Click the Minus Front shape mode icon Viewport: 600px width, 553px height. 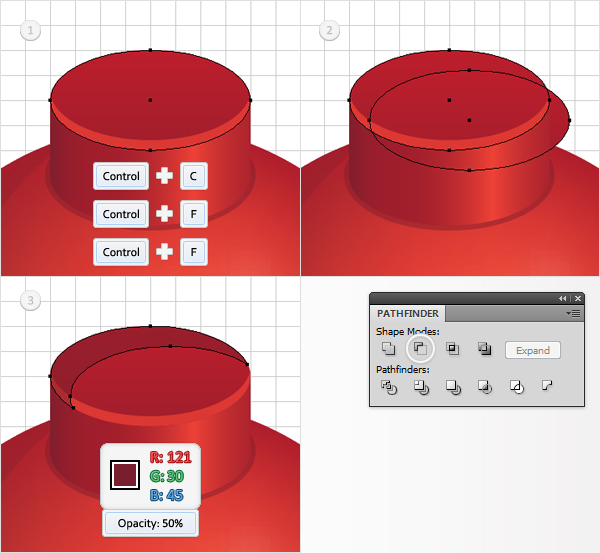420,349
